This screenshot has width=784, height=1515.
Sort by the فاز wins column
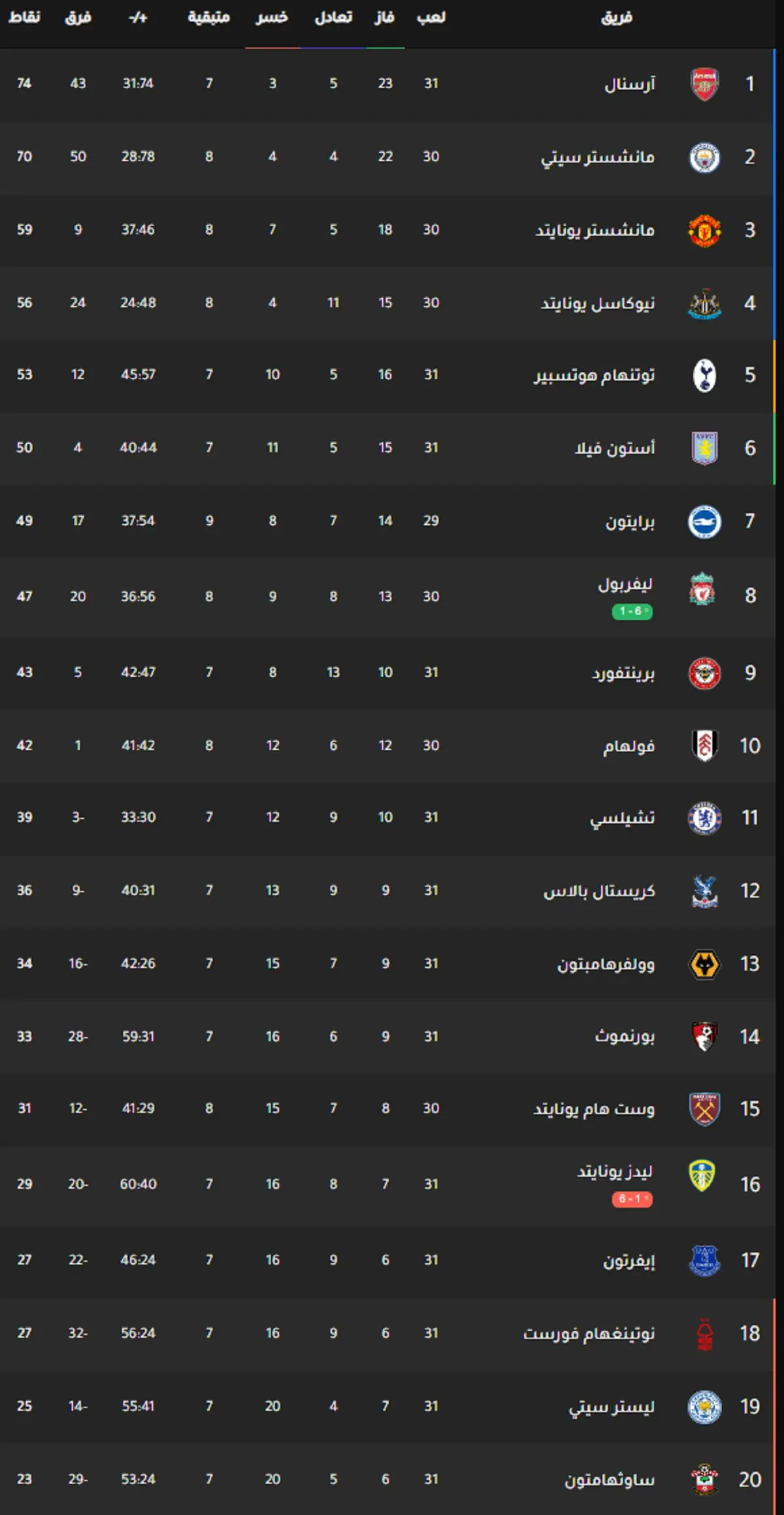click(x=385, y=18)
